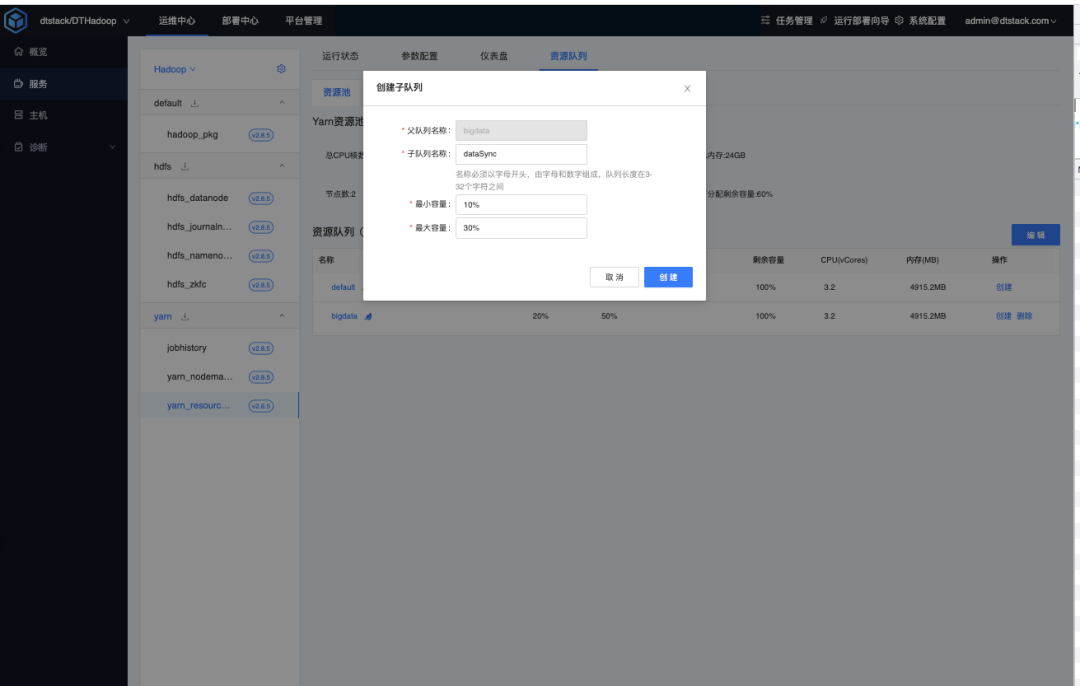Screen dimensions: 1080x686
Task: Collapse the yarn service group
Action: point(282,316)
